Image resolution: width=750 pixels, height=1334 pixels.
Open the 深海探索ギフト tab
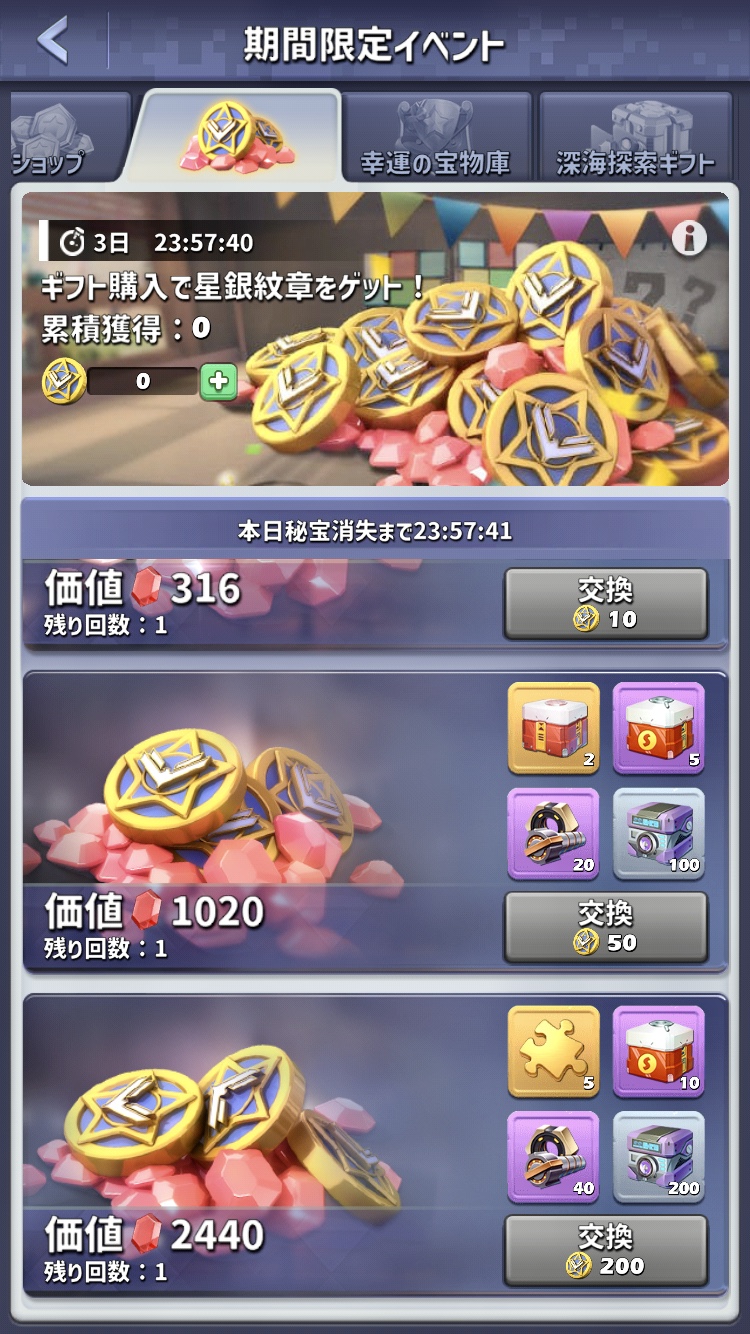pyautogui.click(x=635, y=137)
